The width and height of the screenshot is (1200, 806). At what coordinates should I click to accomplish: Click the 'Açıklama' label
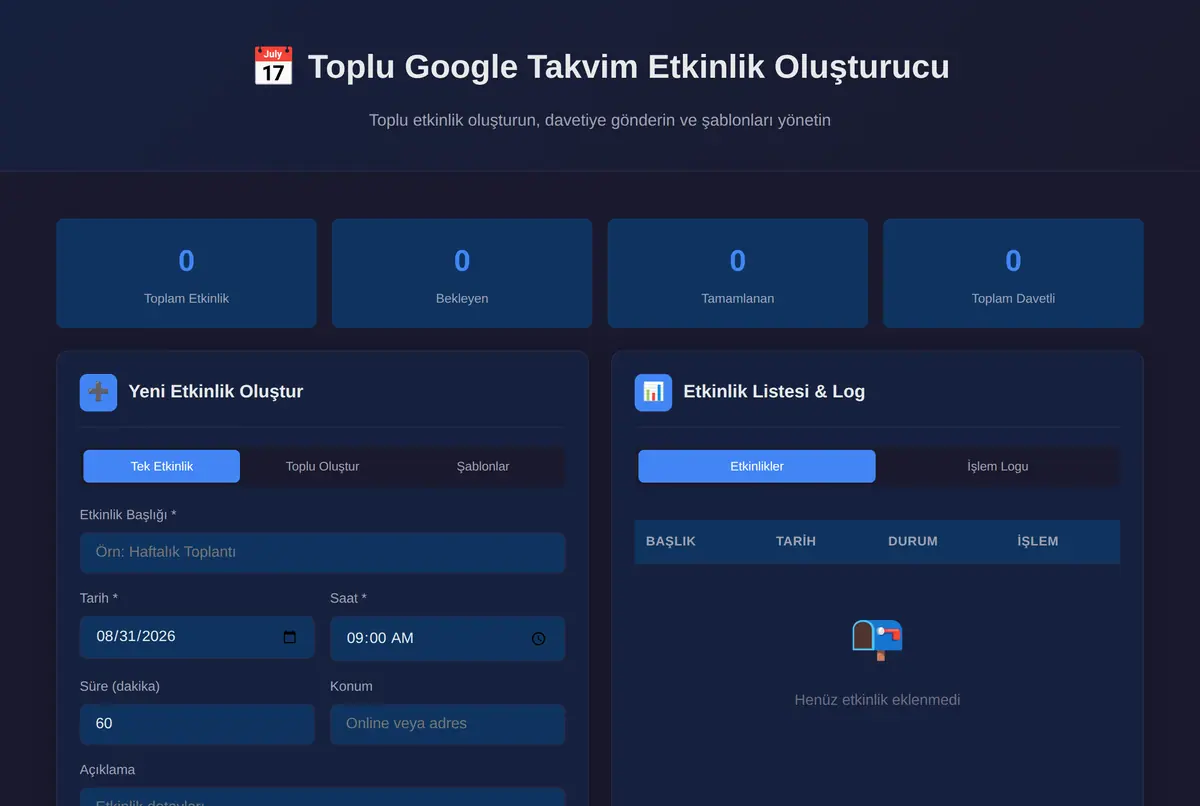coord(108,770)
